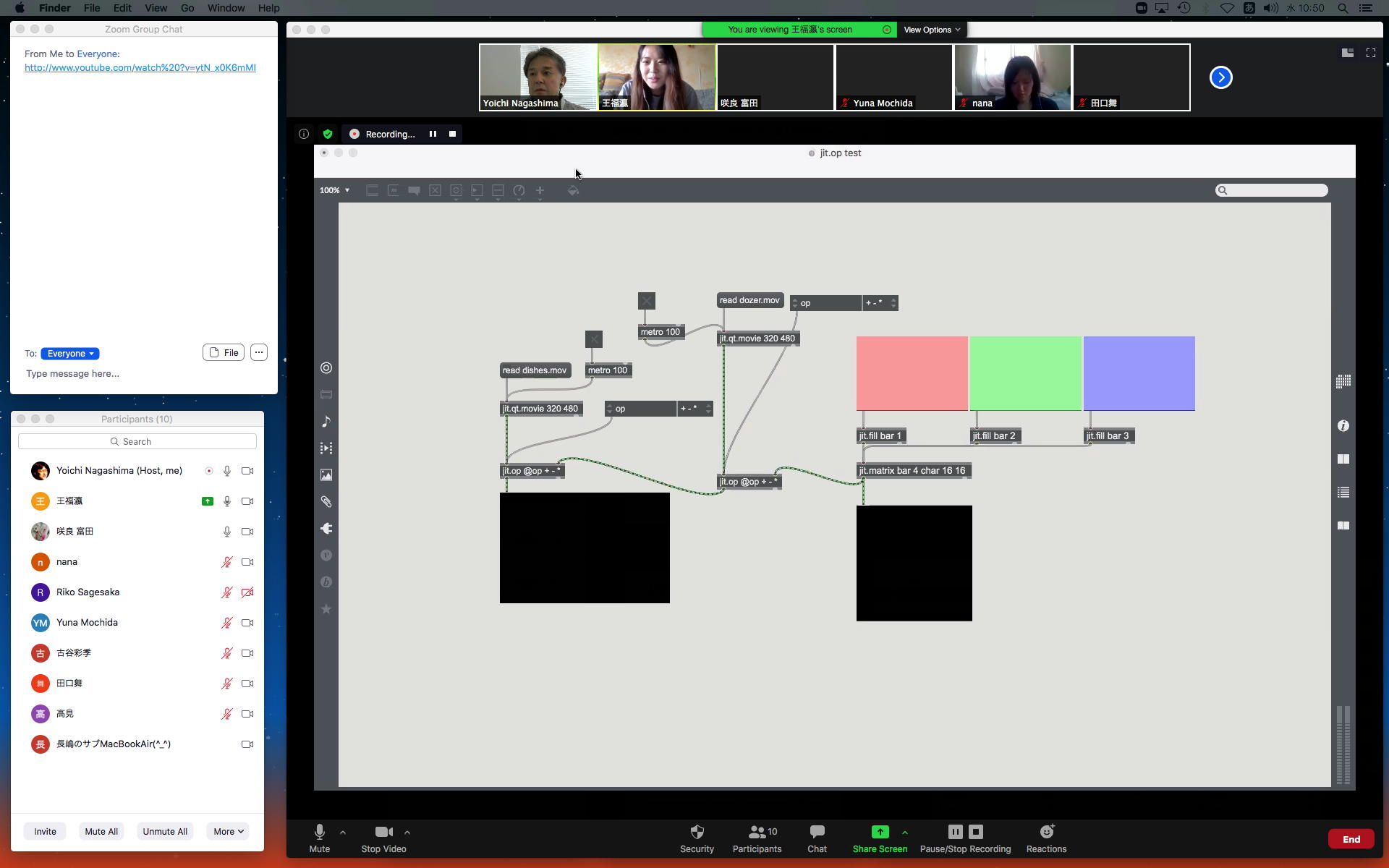Click next arrow in video thumbnail strip
1389x868 pixels.
click(1220, 77)
